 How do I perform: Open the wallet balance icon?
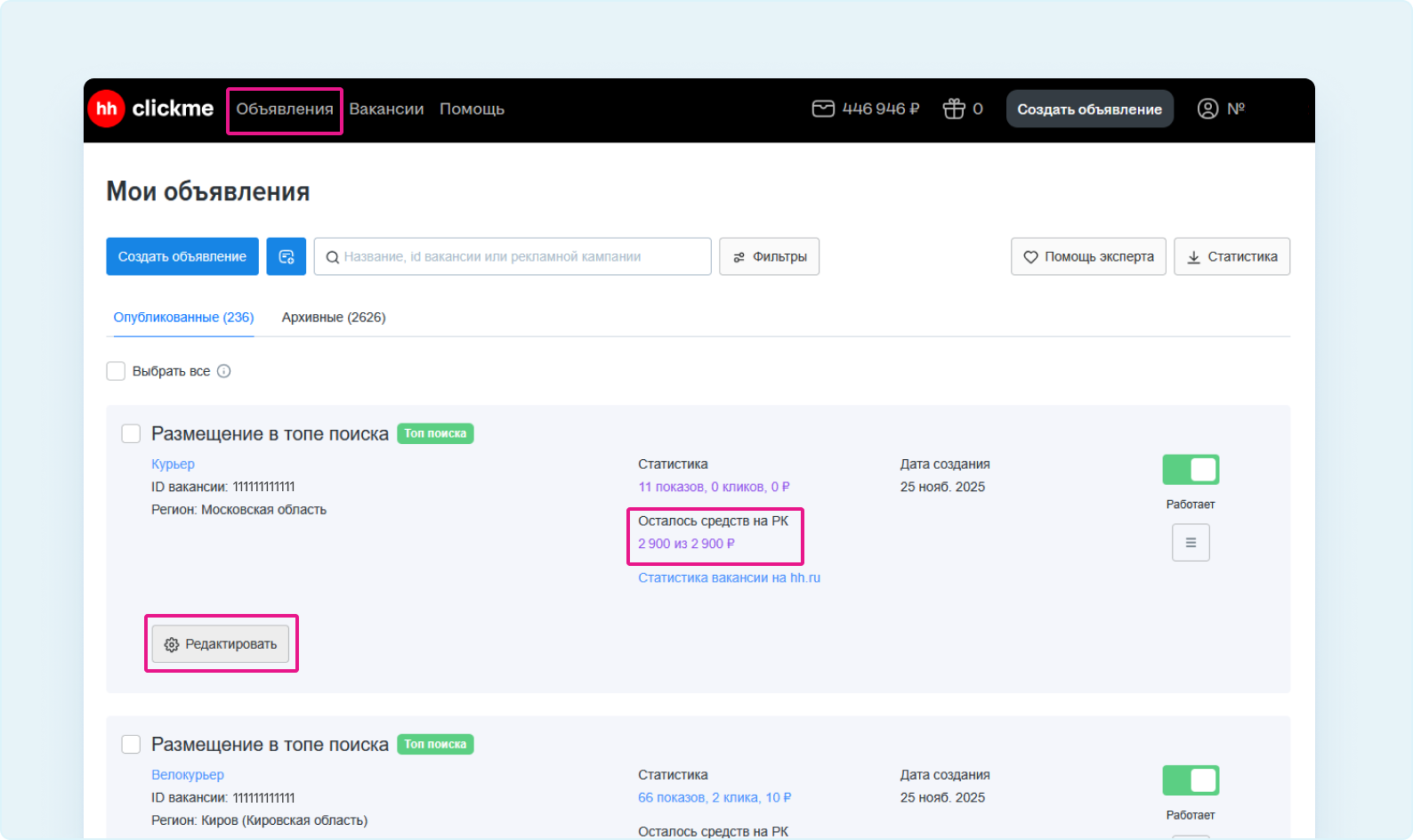click(823, 109)
